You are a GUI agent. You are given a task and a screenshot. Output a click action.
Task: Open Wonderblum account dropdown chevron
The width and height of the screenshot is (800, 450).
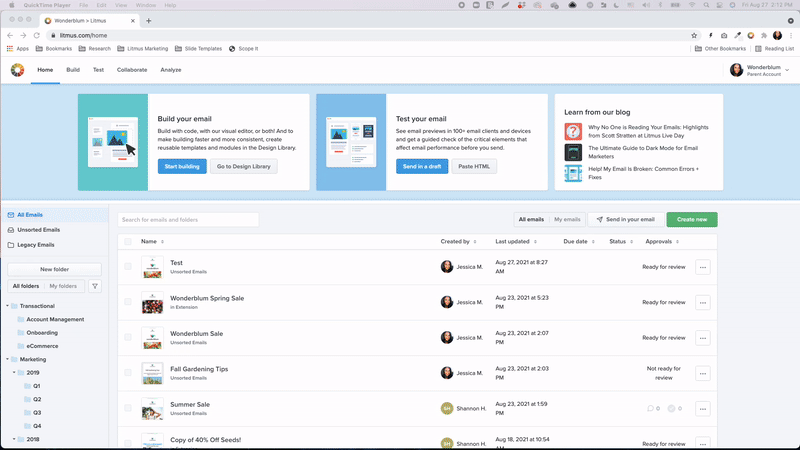coord(787,70)
